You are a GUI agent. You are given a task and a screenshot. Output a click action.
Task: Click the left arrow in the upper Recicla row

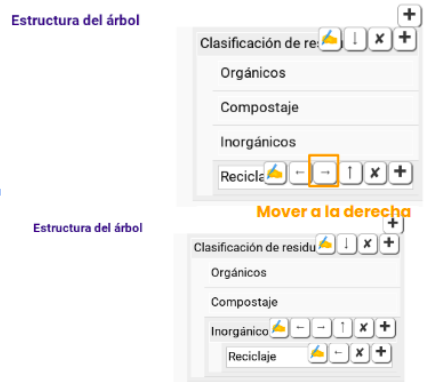coord(300,172)
